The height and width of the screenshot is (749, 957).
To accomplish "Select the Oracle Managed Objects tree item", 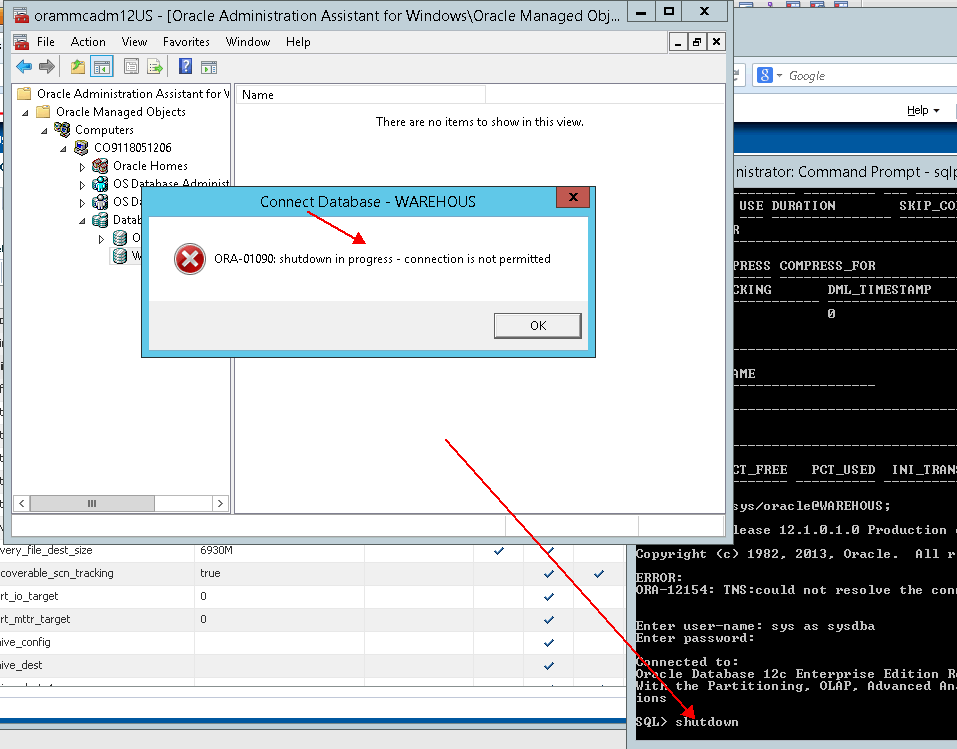I will (x=121, y=112).
